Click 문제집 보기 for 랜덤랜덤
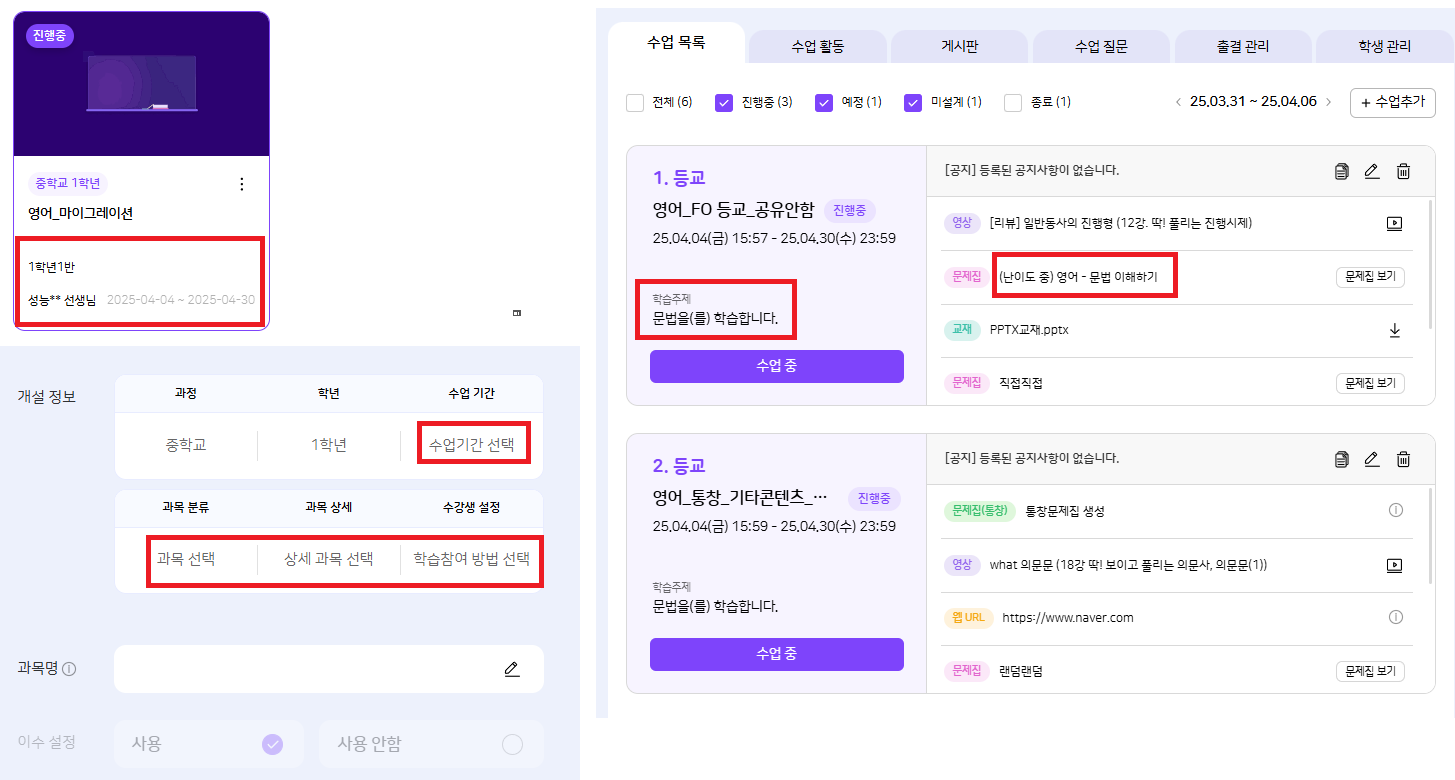 coord(1370,671)
